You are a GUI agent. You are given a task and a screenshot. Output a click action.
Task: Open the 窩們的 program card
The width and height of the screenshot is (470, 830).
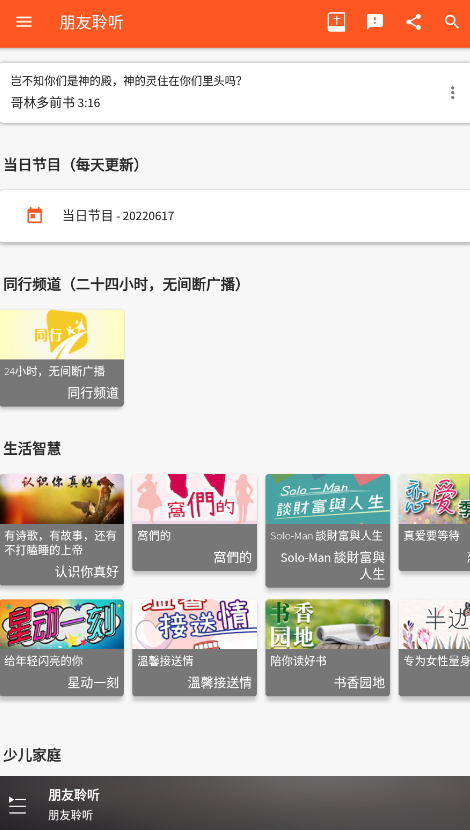(194, 522)
